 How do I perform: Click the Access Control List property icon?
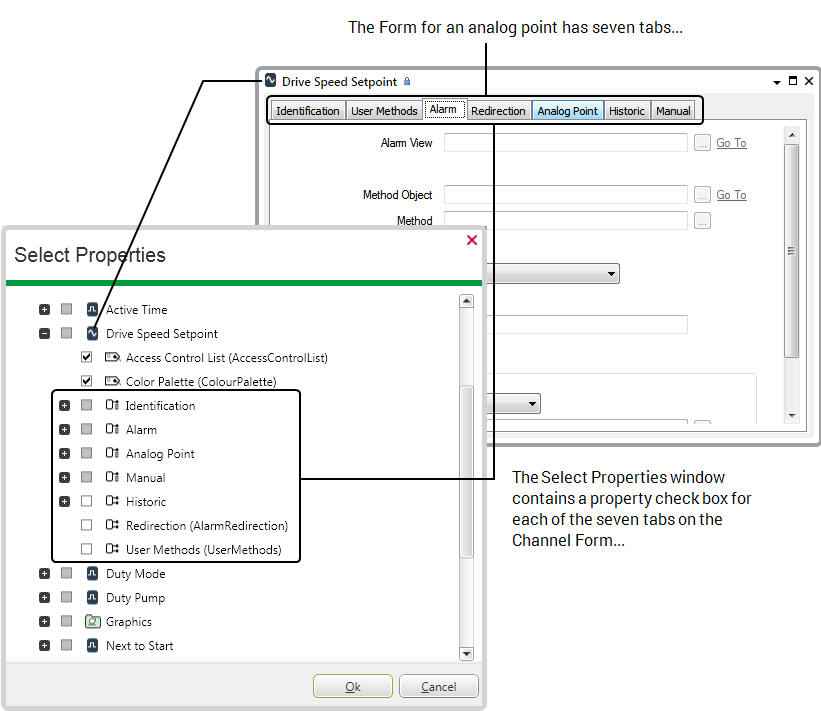(x=112, y=358)
